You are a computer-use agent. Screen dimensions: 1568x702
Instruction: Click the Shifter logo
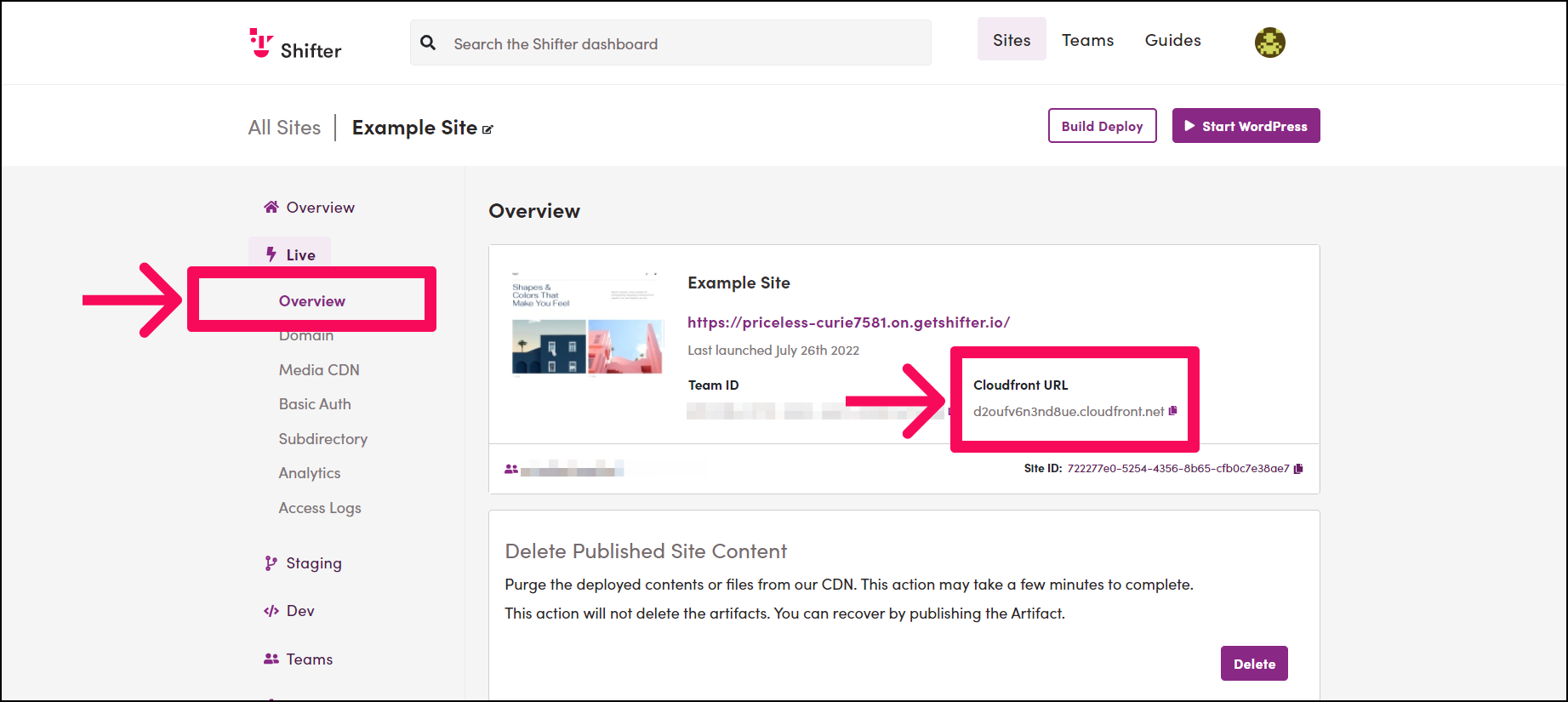(x=295, y=44)
